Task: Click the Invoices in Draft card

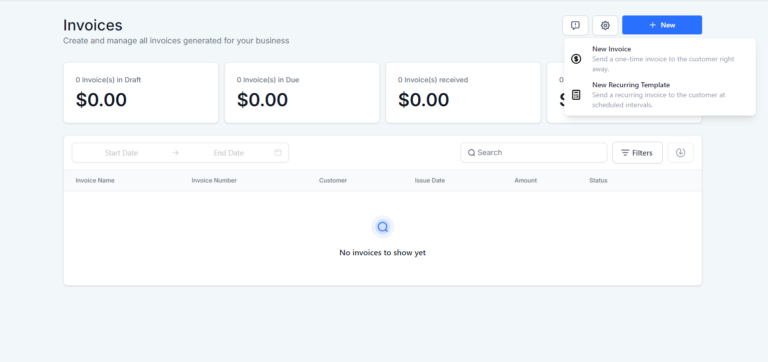Action: coord(141,93)
